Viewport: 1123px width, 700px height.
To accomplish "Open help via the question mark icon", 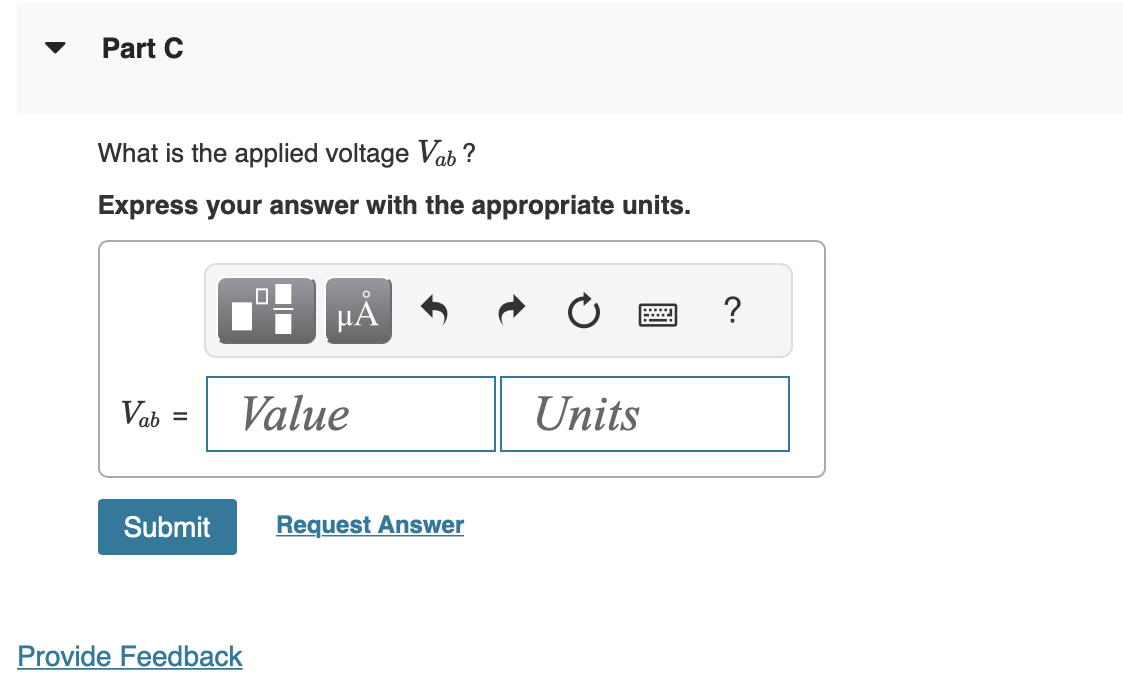I will tap(732, 311).
